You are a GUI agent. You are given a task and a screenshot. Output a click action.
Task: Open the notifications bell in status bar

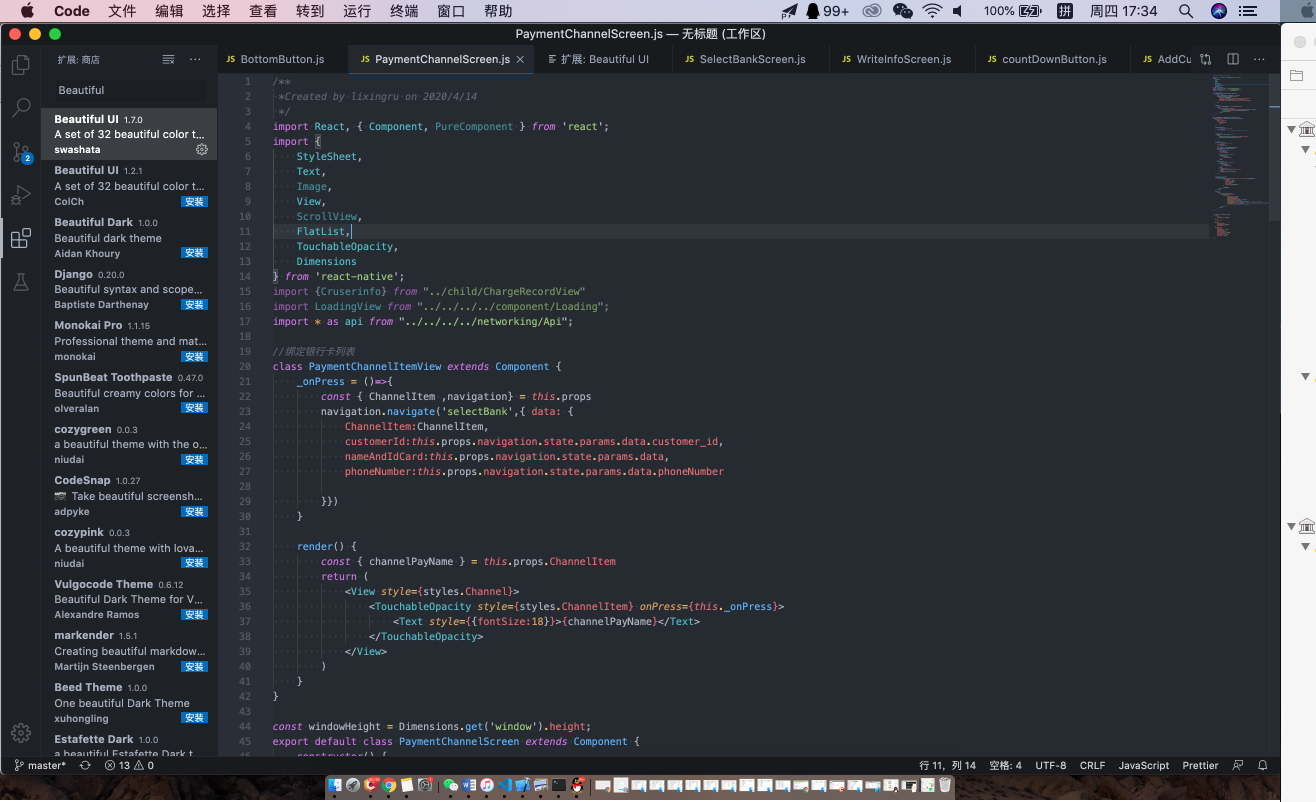click(1263, 766)
